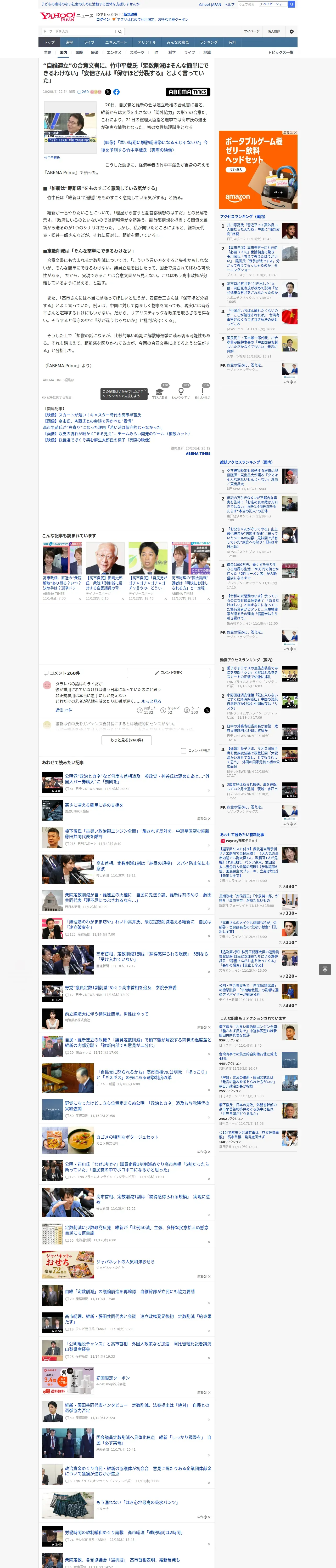Click the keyword search magnifier button
Image resolution: width=336 pixels, height=1568 pixels.
pos(120,32)
